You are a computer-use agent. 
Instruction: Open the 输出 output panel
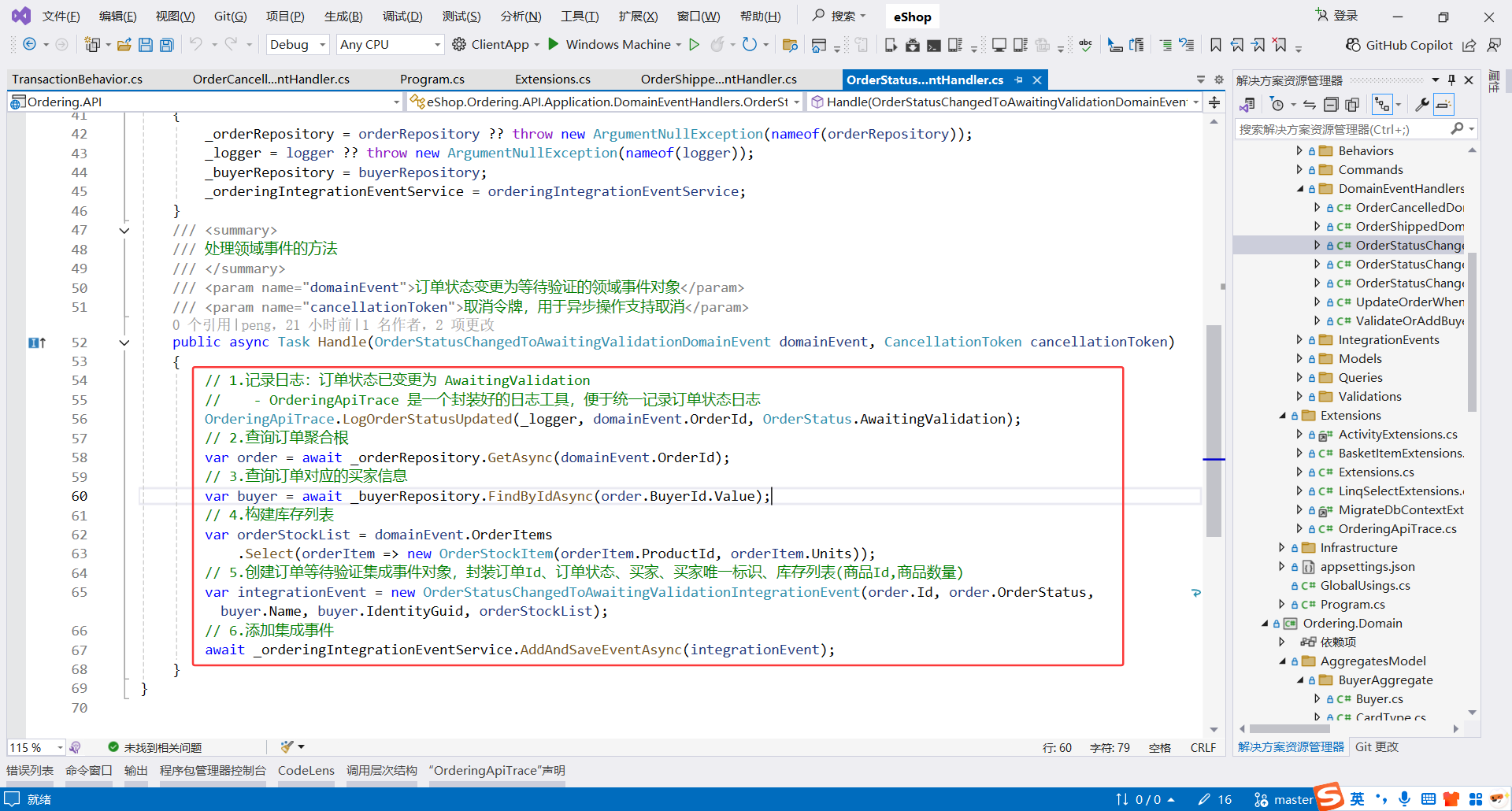click(x=136, y=771)
